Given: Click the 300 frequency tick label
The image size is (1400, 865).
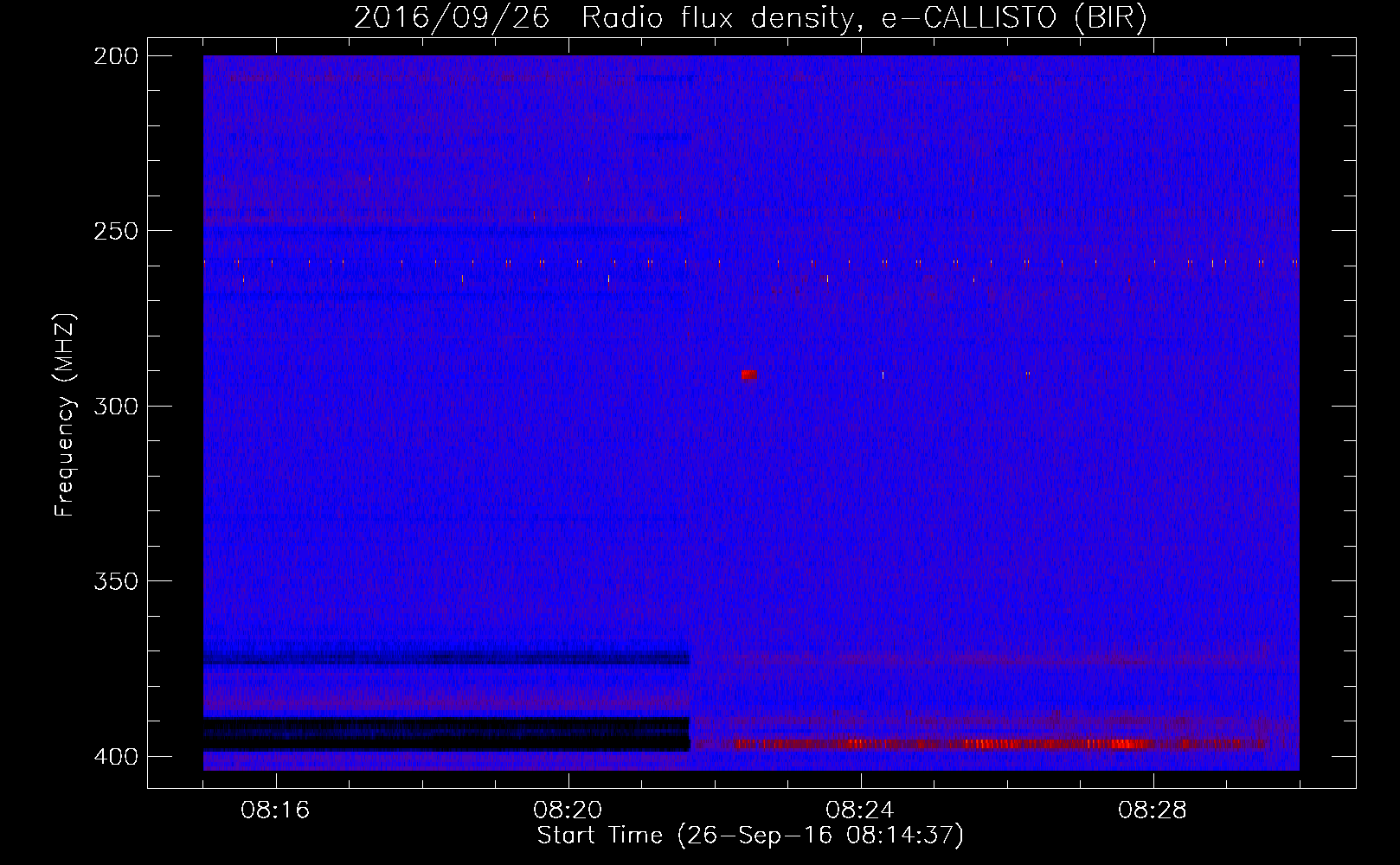Looking at the screenshot, I should pos(116,406).
